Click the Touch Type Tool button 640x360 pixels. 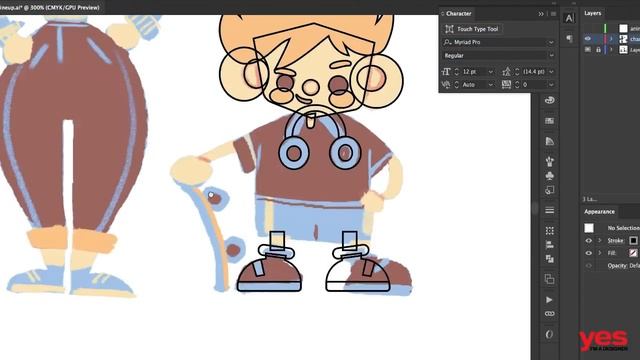point(472,29)
